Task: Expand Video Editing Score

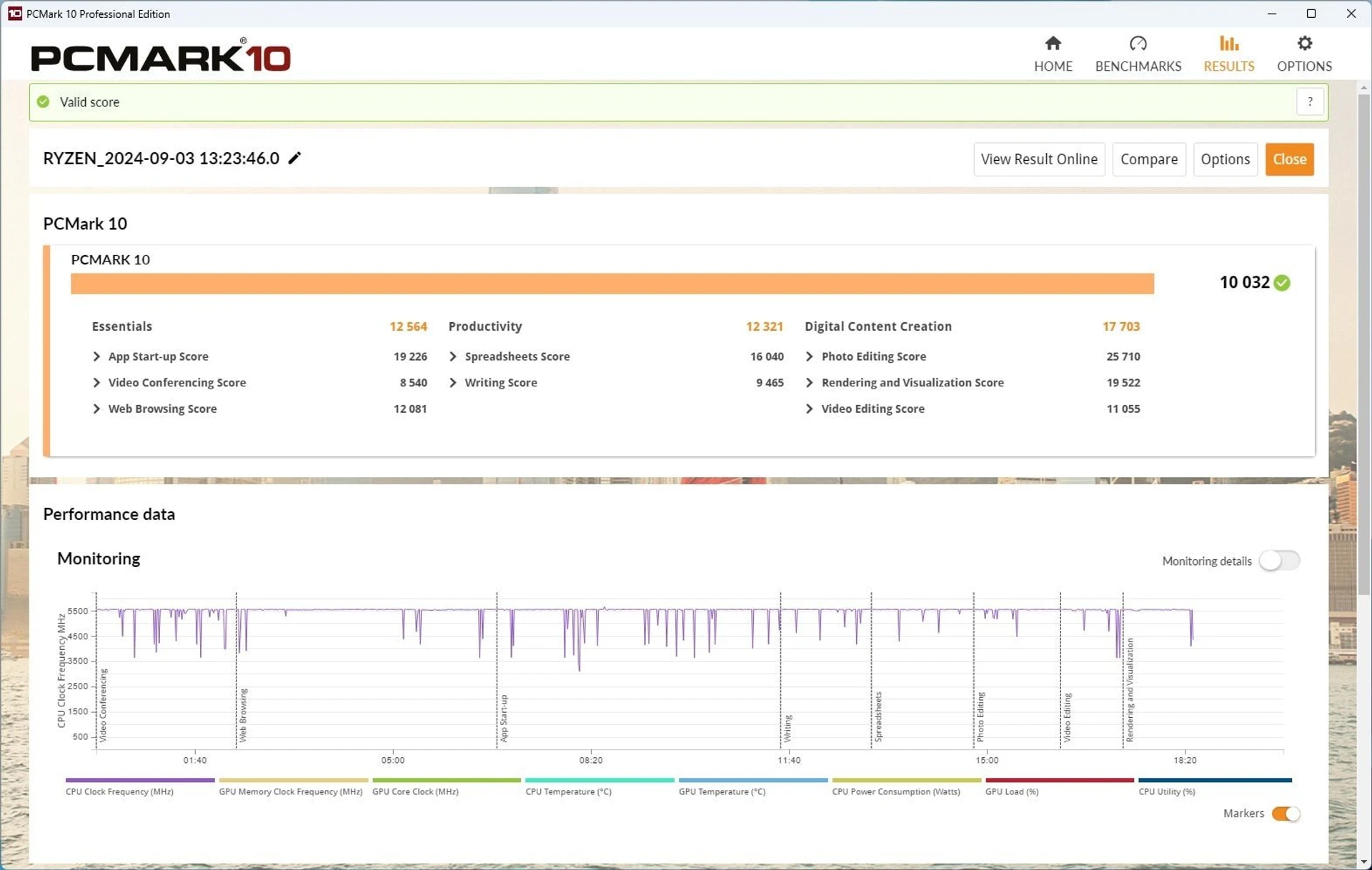Action: 810,409
